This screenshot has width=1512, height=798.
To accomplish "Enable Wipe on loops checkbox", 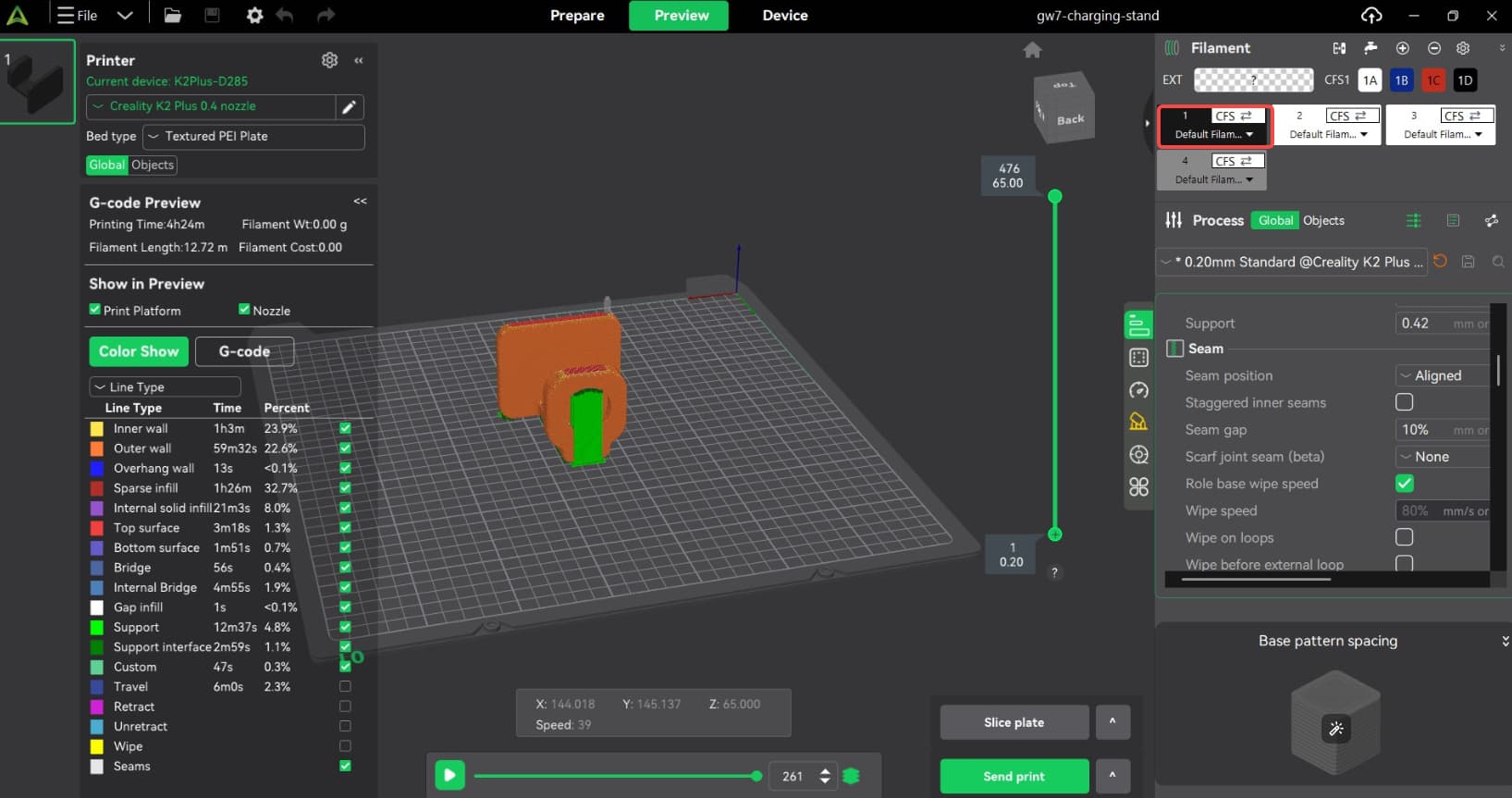I will click(1404, 537).
